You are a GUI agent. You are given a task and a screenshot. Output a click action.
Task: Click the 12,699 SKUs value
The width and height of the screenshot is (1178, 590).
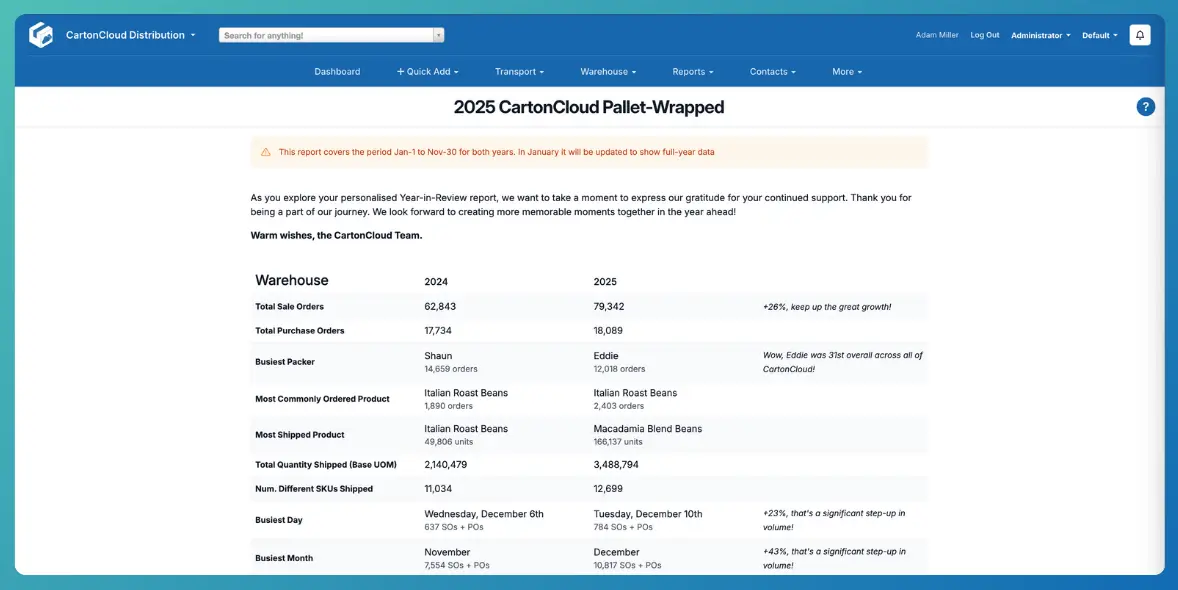pos(608,489)
